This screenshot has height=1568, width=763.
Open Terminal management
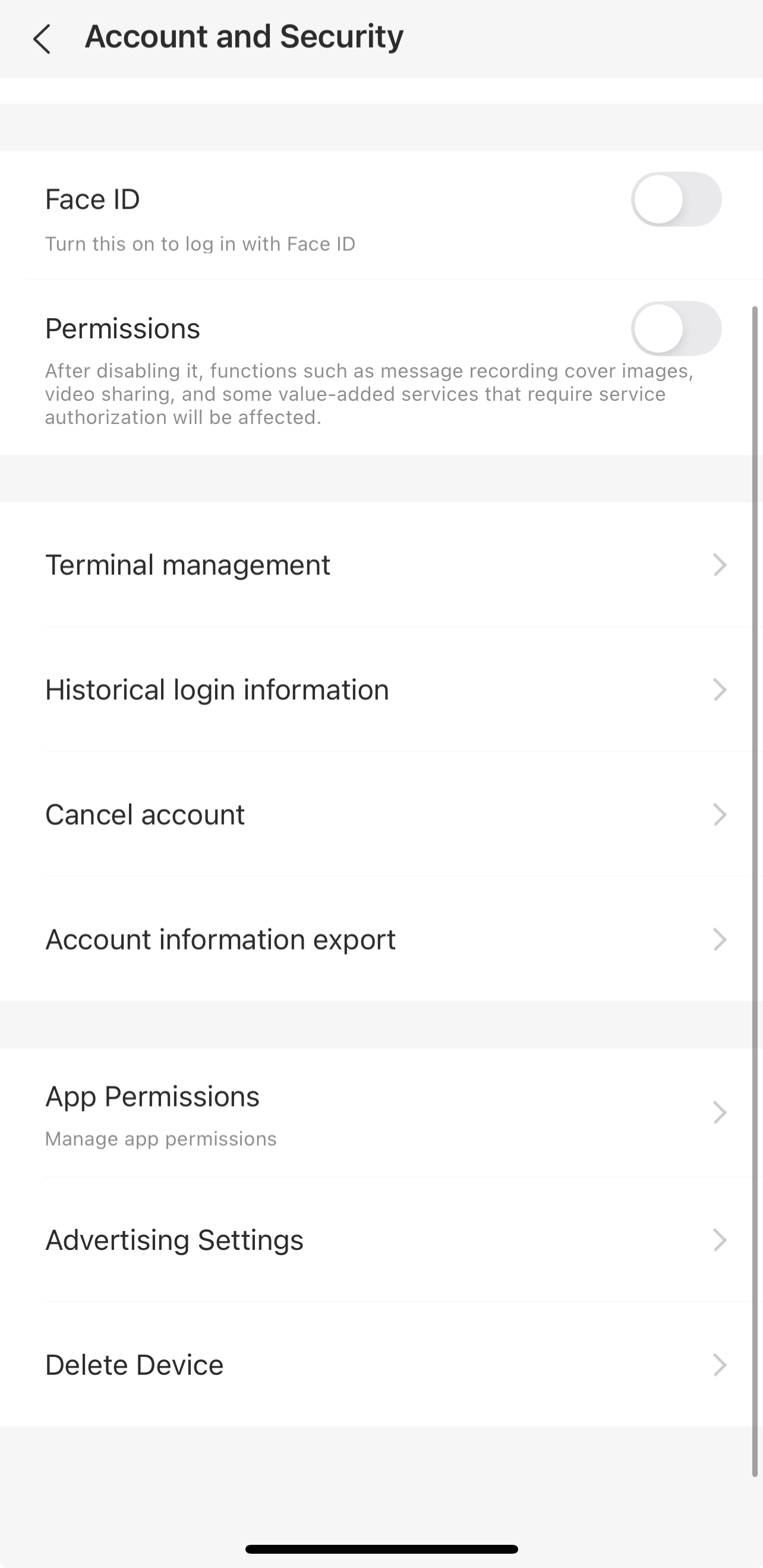[187, 565]
